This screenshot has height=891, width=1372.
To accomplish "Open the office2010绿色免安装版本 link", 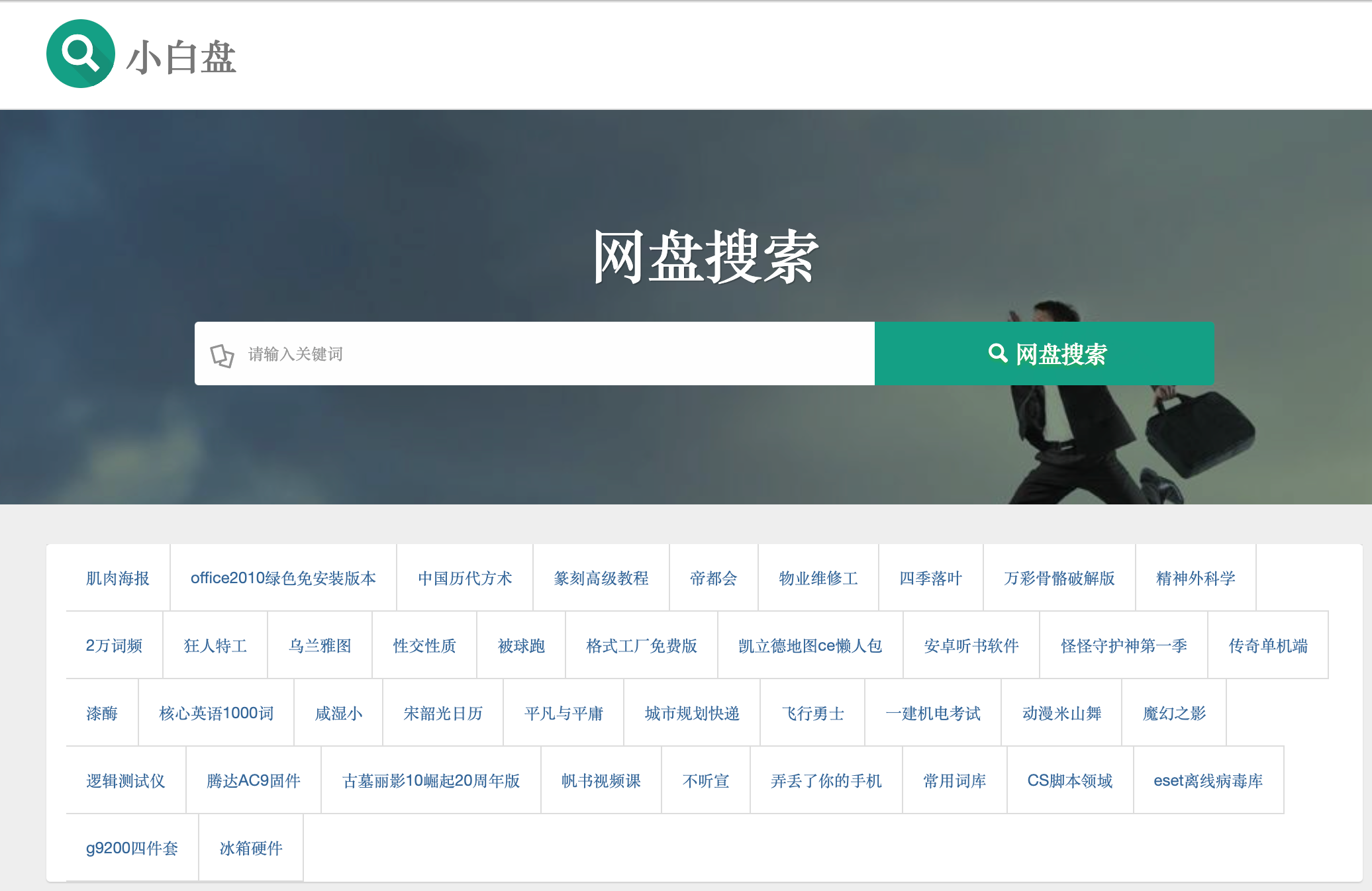I will [x=283, y=578].
